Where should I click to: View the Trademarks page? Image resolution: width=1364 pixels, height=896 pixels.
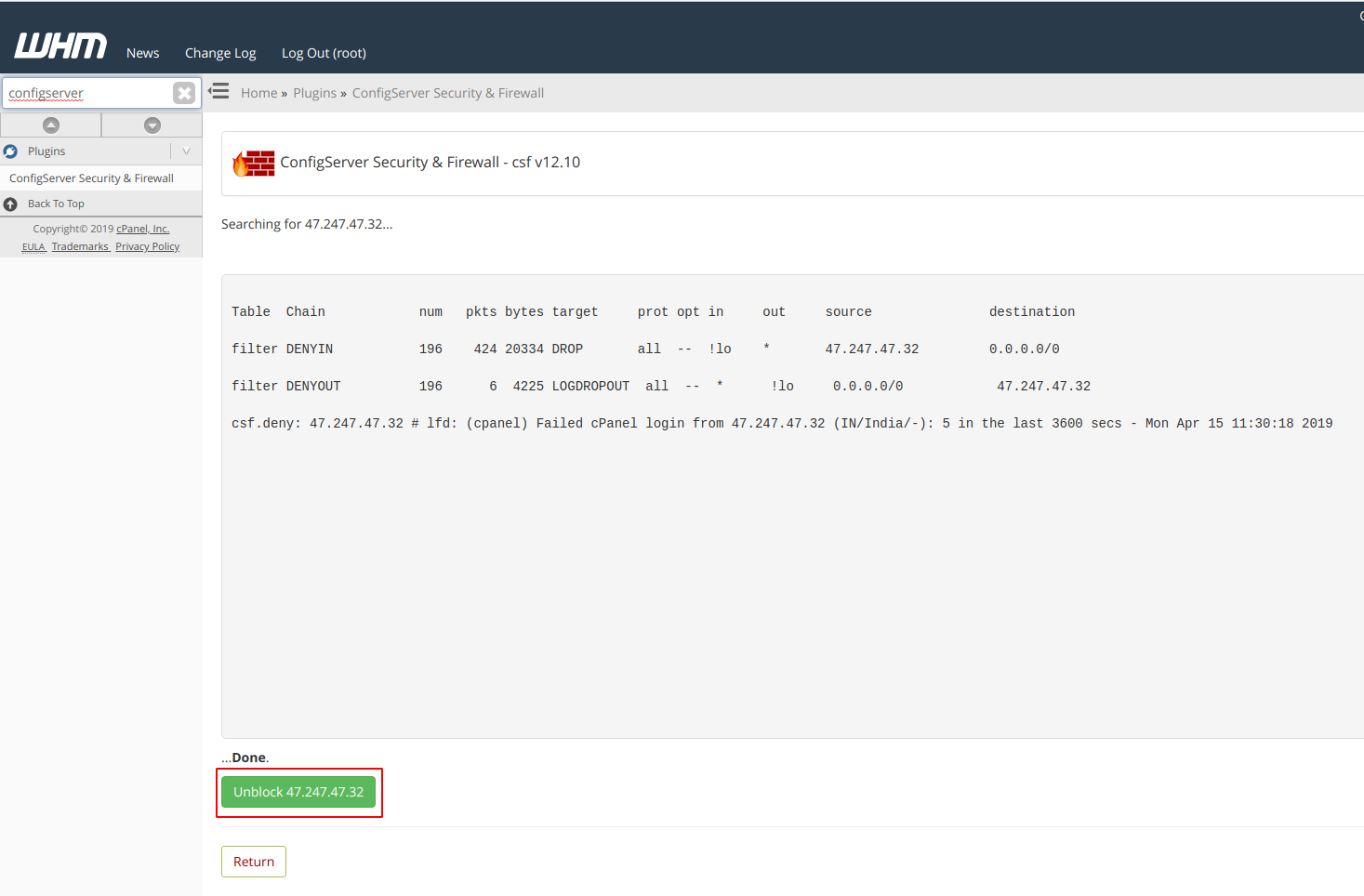[x=80, y=245]
